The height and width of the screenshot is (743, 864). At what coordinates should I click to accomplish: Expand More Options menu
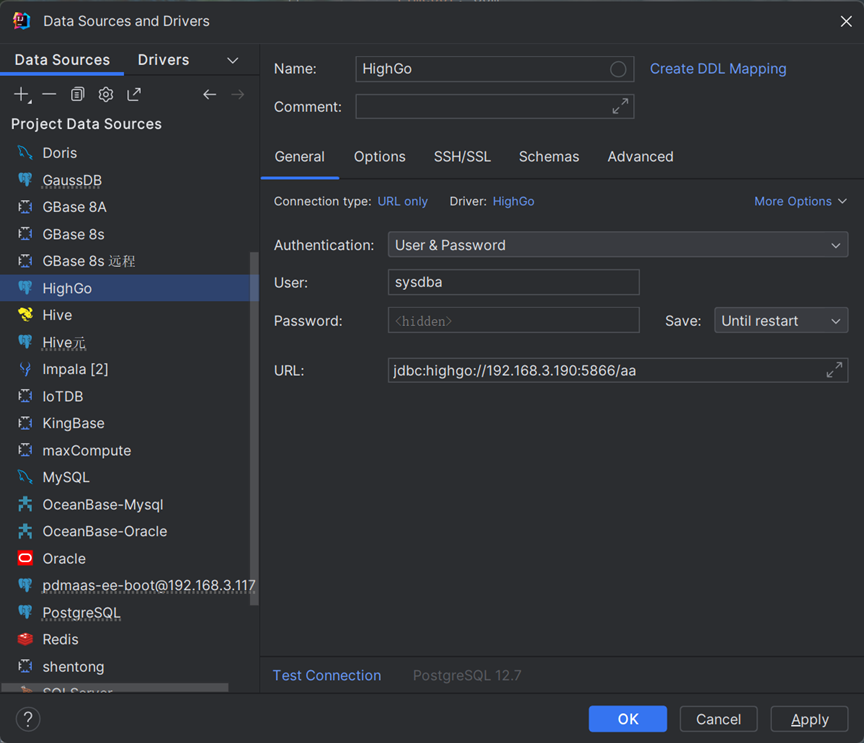(x=800, y=201)
